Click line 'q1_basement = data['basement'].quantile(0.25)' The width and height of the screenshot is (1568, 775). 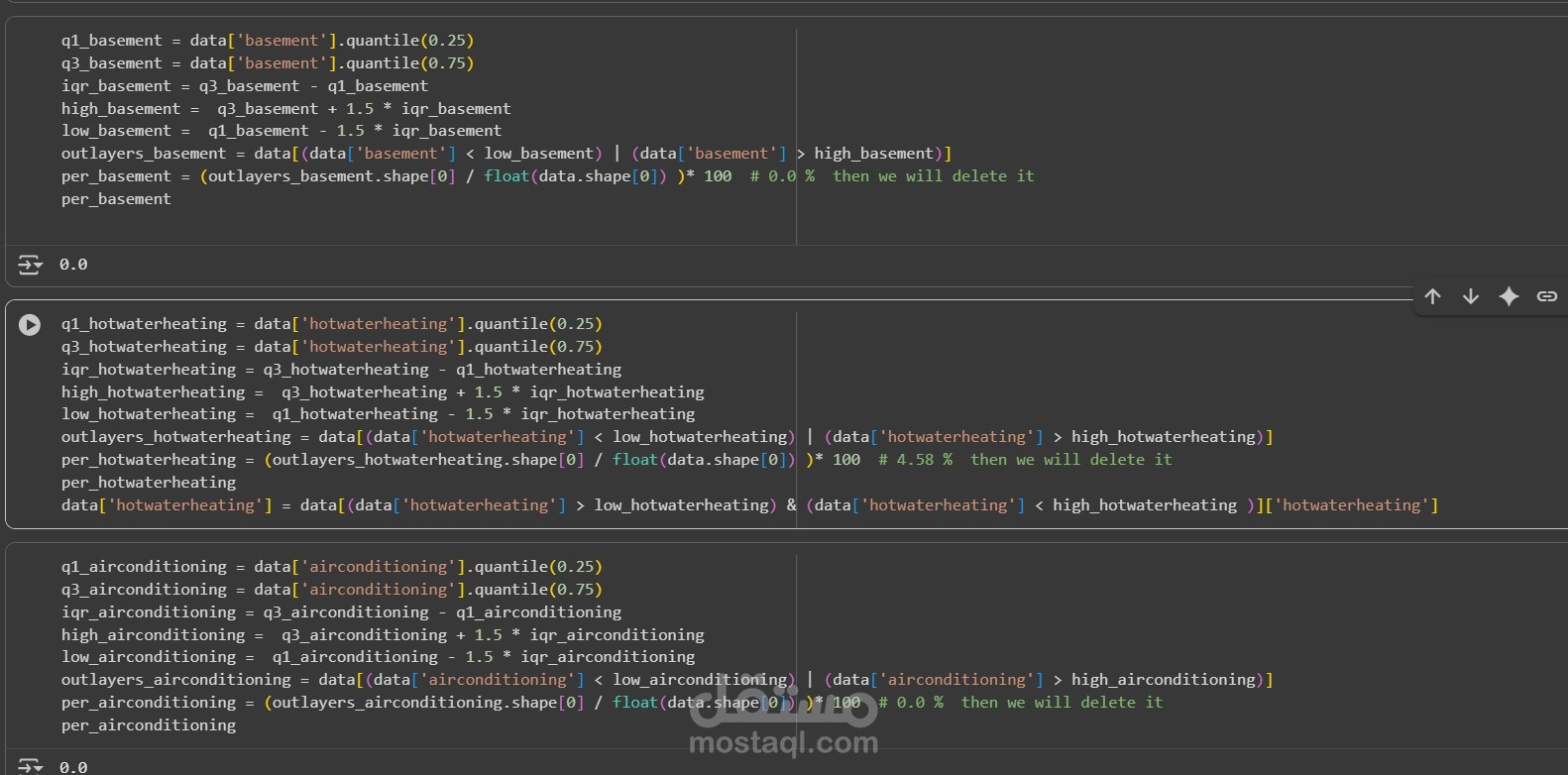pos(268,41)
